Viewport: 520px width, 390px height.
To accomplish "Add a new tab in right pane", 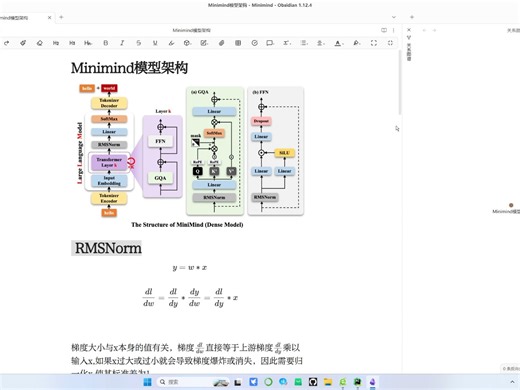I will (412, 17).
